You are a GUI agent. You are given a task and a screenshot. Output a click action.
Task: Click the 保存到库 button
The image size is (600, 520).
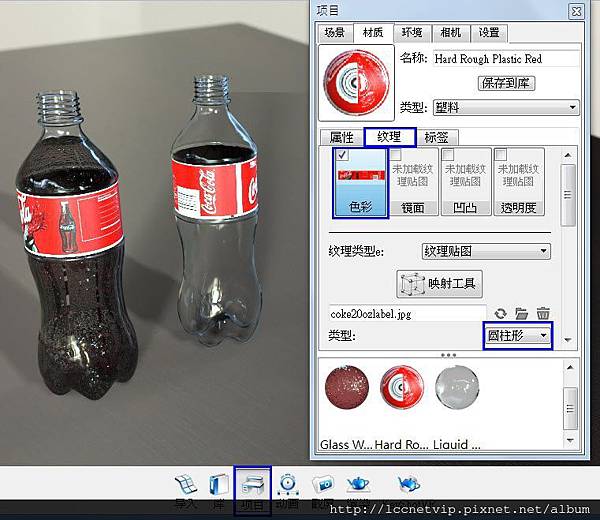(x=506, y=83)
